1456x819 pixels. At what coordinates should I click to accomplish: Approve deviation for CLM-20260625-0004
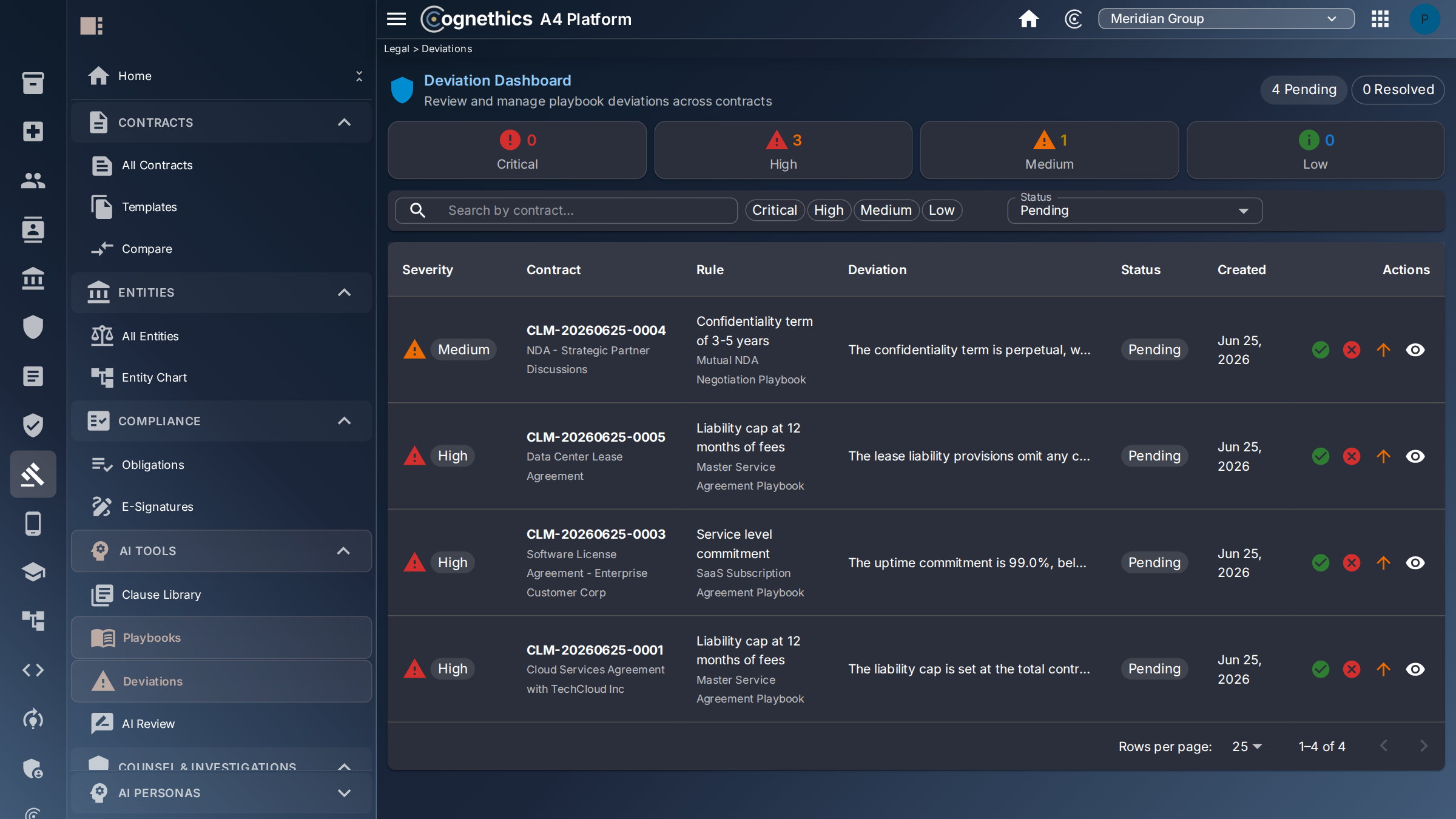pyautogui.click(x=1321, y=350)
